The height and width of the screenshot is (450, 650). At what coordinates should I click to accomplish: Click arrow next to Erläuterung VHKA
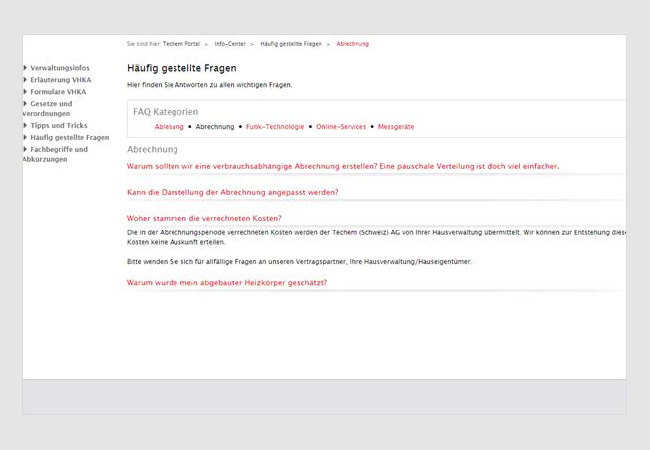pos(25,80)
